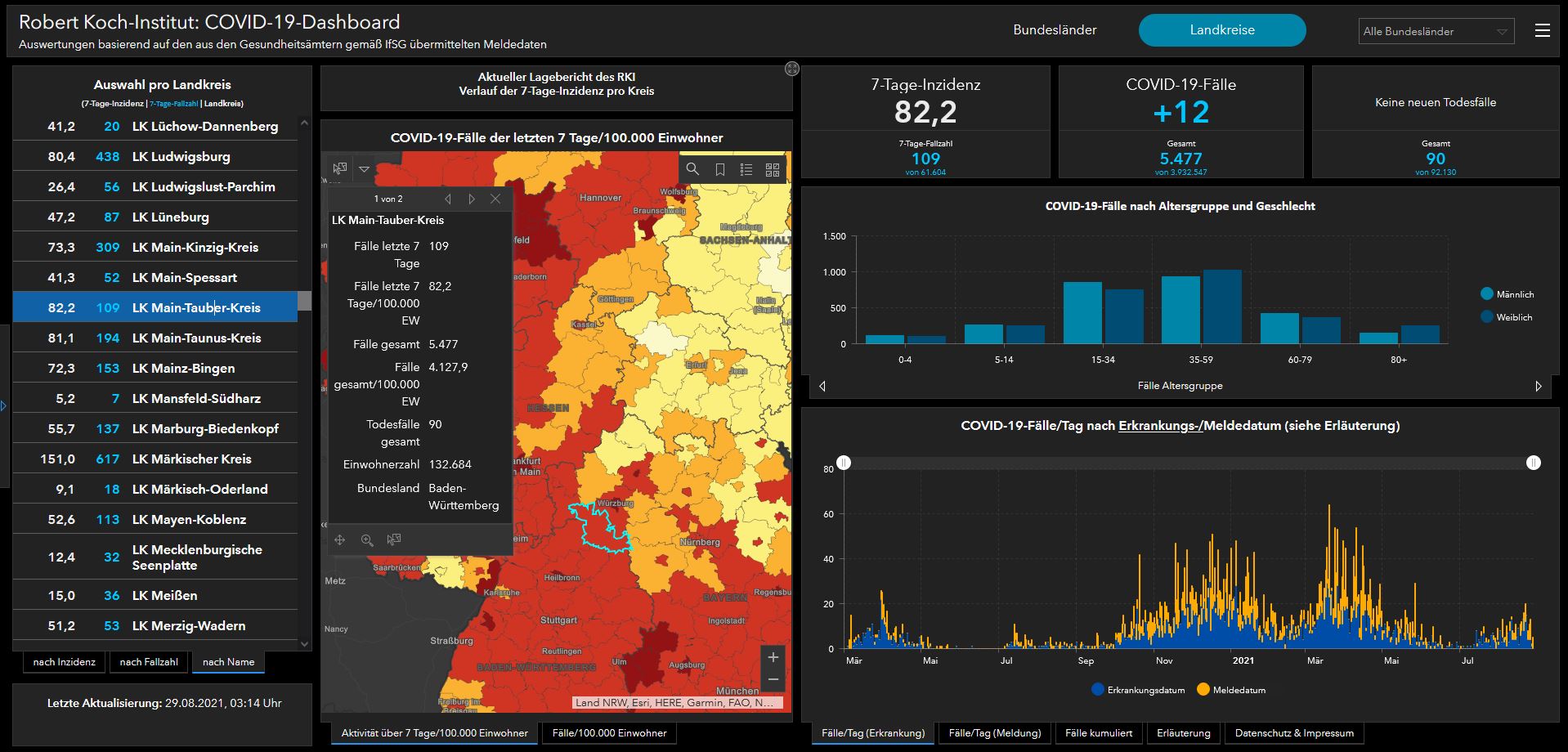
Task: Zoom in with the map plus button
Action: click(773, 657)
